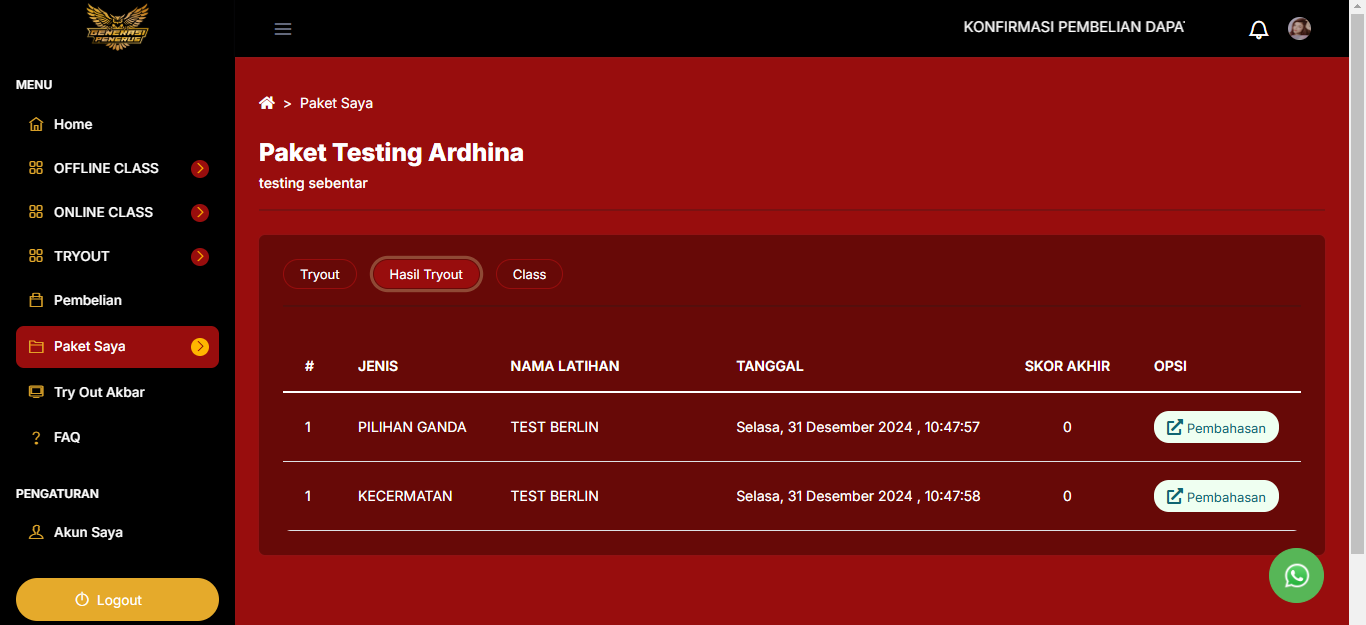Click the Akun Saya person icon

(x=36, y=532)
